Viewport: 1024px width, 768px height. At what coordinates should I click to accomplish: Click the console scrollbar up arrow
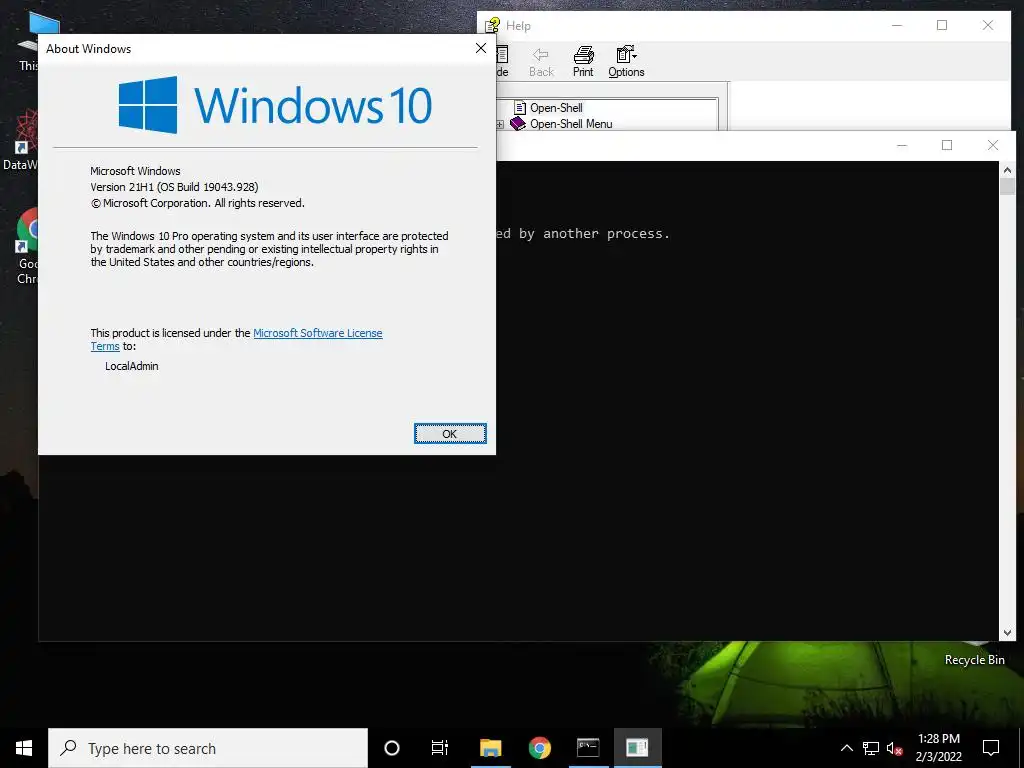[x=1007, y=170]
